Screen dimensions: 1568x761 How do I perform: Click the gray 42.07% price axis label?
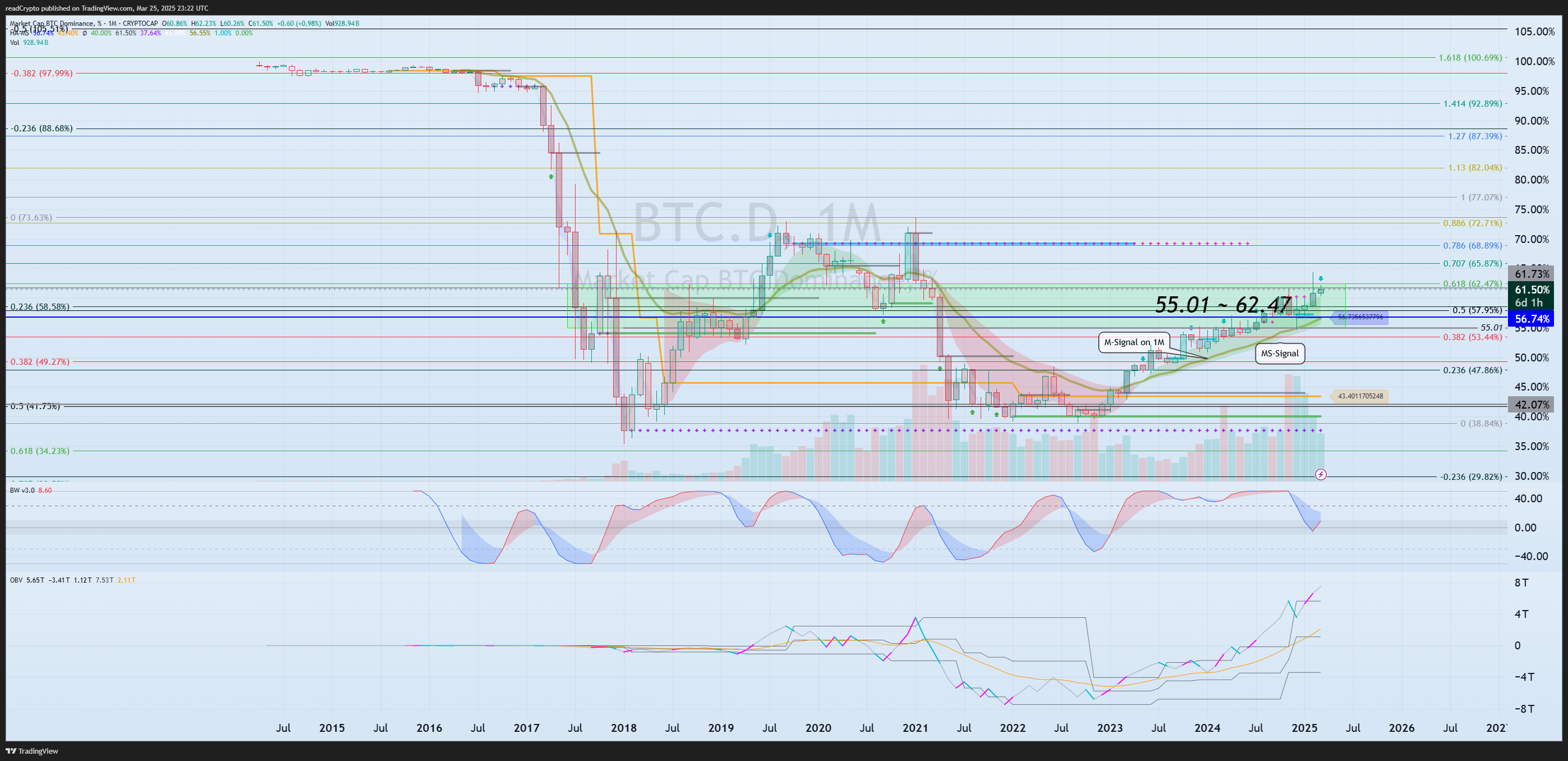coord(1532,404)
